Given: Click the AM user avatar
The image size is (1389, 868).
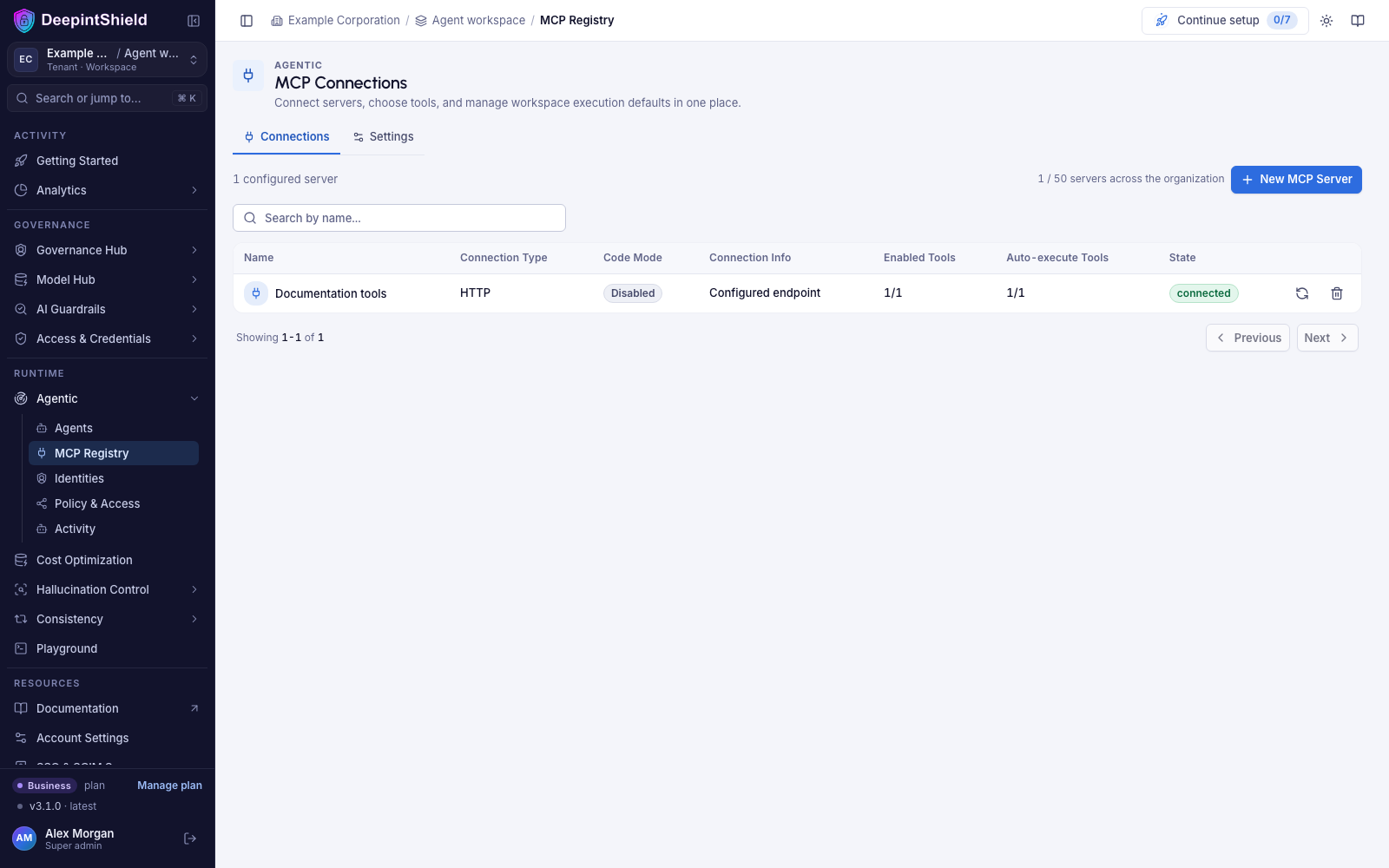Looking at the screenshot, I should pos(24,838).
